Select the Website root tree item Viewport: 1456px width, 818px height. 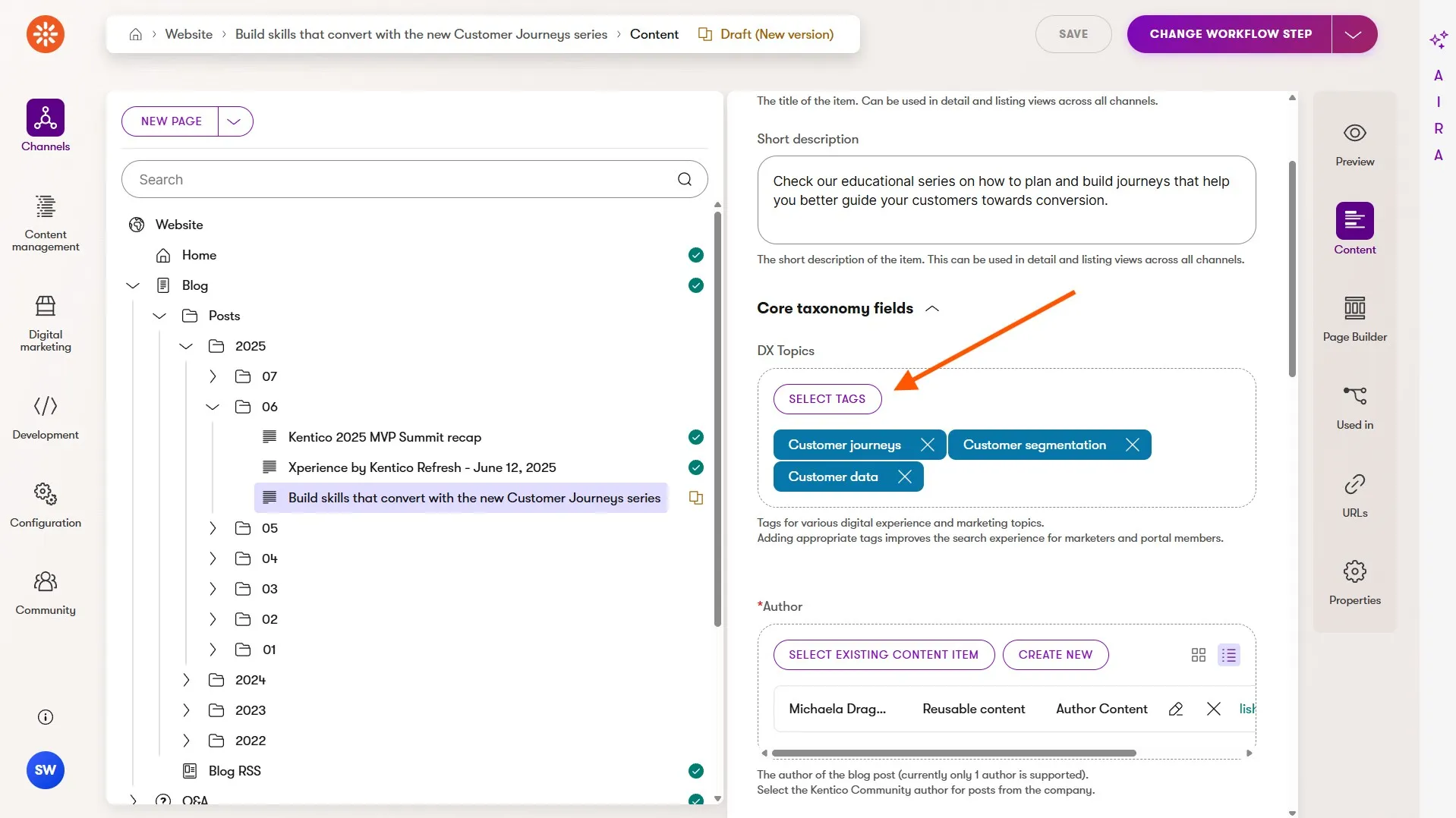click(179, 225)
